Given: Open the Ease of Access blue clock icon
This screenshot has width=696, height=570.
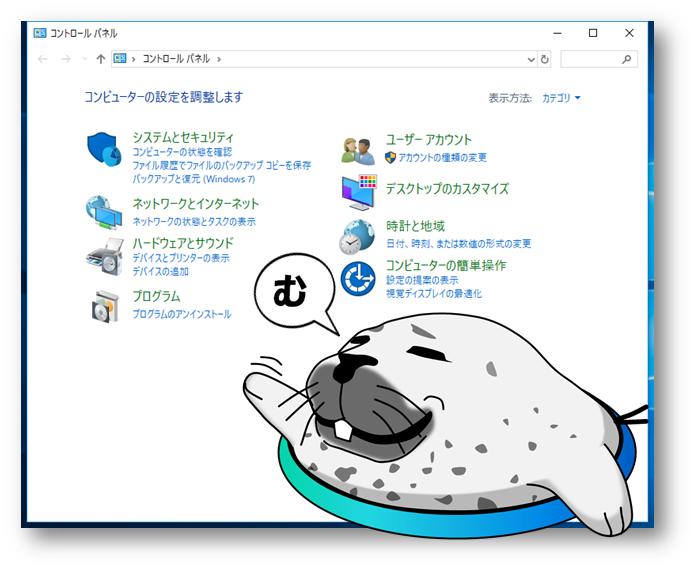Looking at the screenshot, I should click(x=358, y=279).
